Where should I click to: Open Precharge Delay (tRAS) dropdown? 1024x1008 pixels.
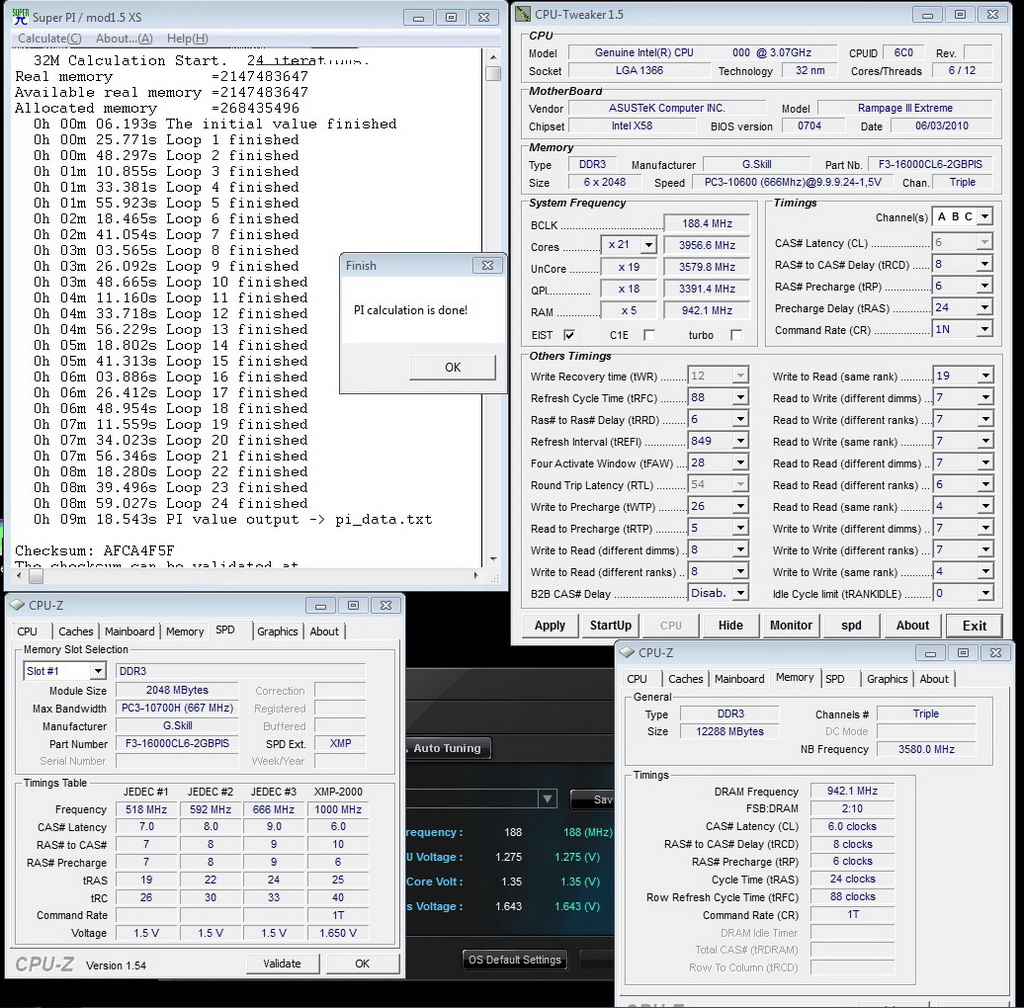coord(985,307)
